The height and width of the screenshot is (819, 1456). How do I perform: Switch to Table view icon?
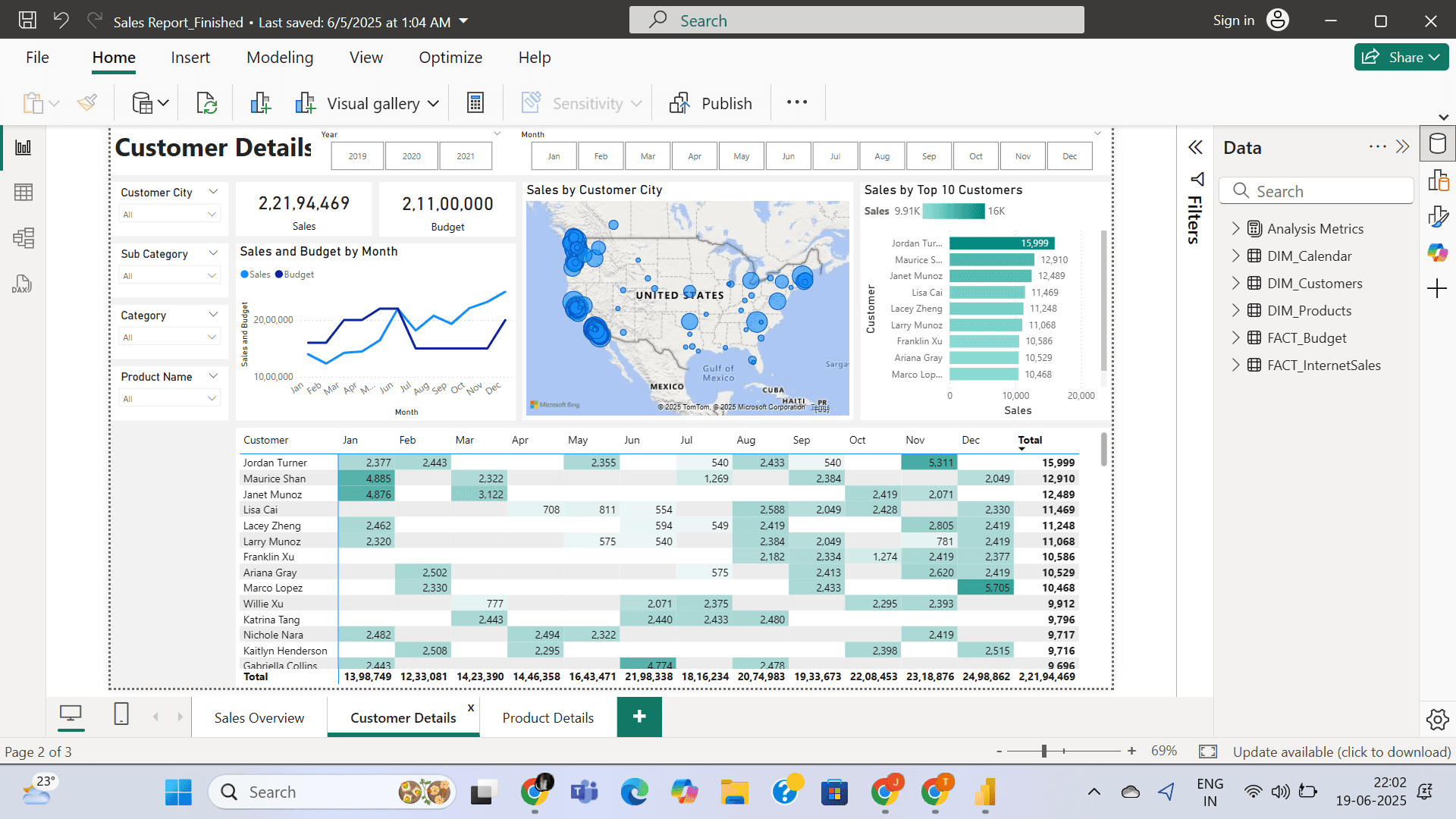[x=24, y=193]
